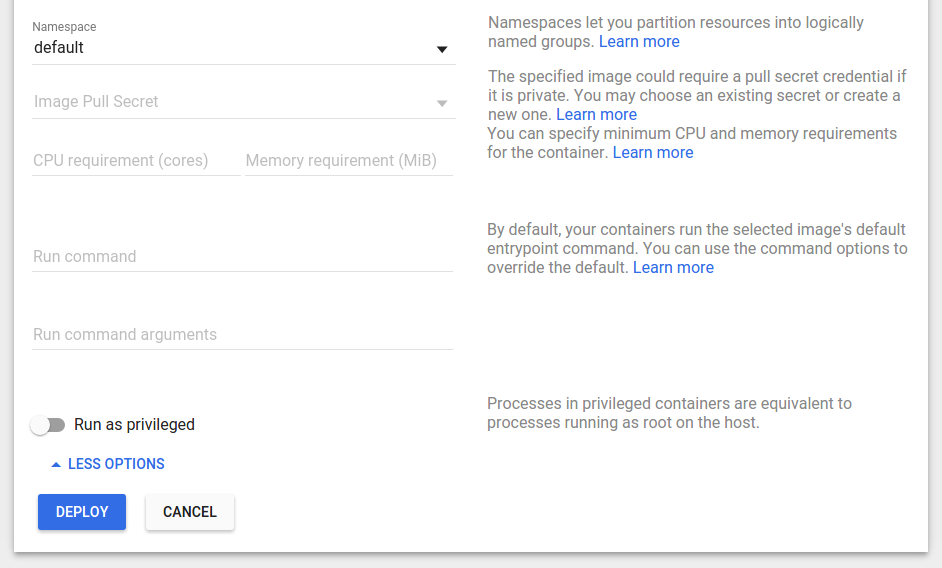Click the 'Run as privileged' label text
The width and height of the screenshot is (942, 568).
pos(134,425)
